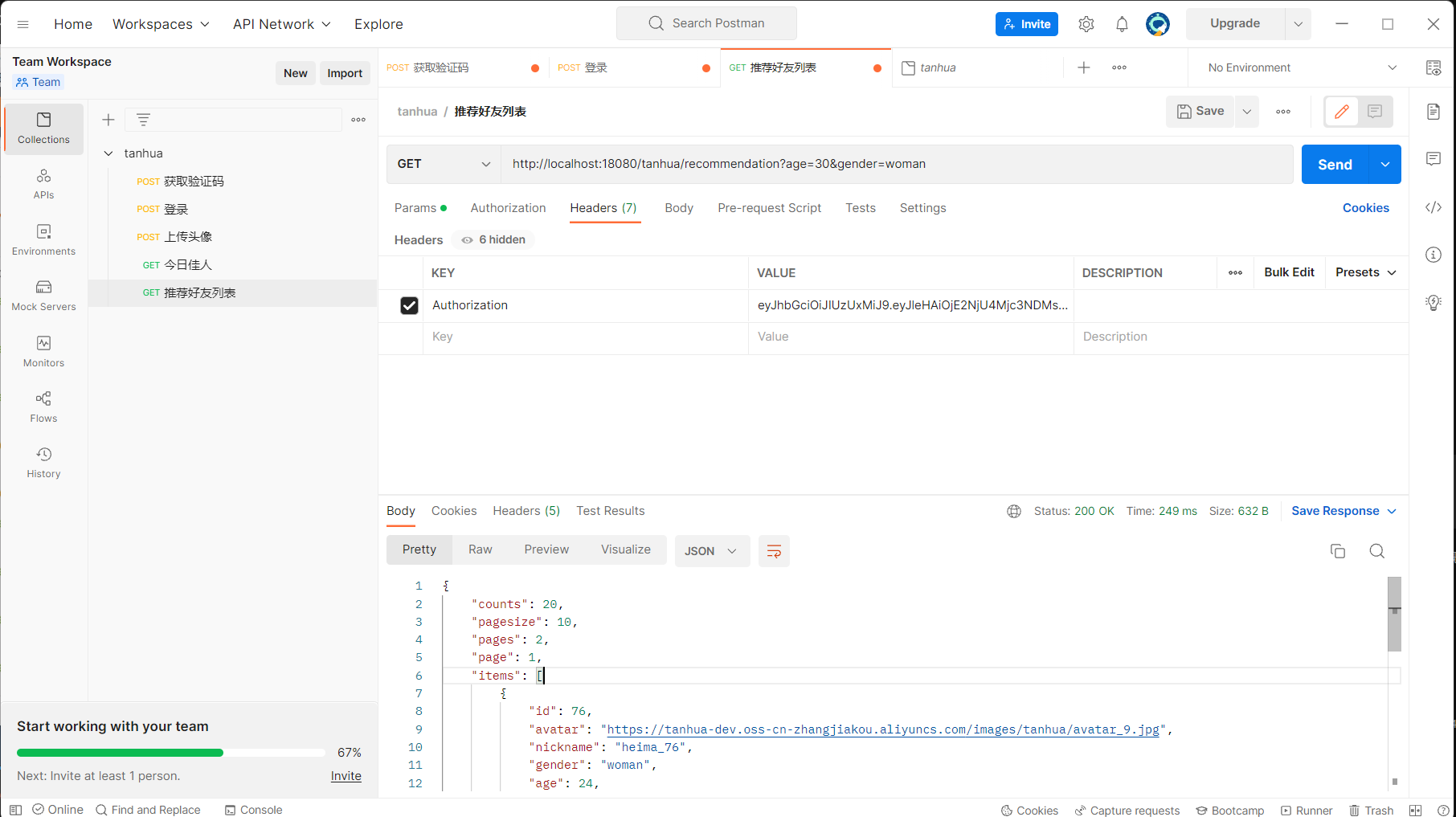Open collection options three-dot menu
Screen dimensions: 1456x817
(358, 120)
